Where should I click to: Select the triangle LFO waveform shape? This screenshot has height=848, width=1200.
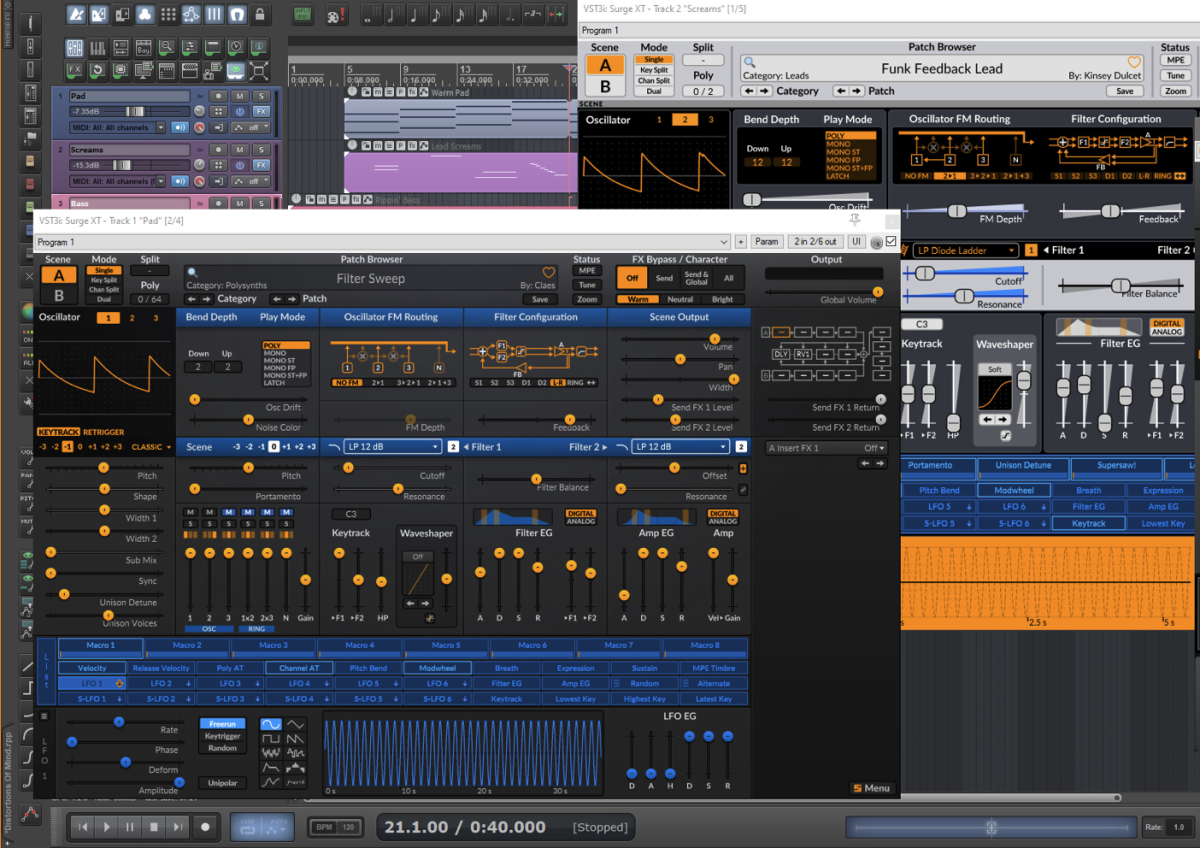tap(296, 724)
